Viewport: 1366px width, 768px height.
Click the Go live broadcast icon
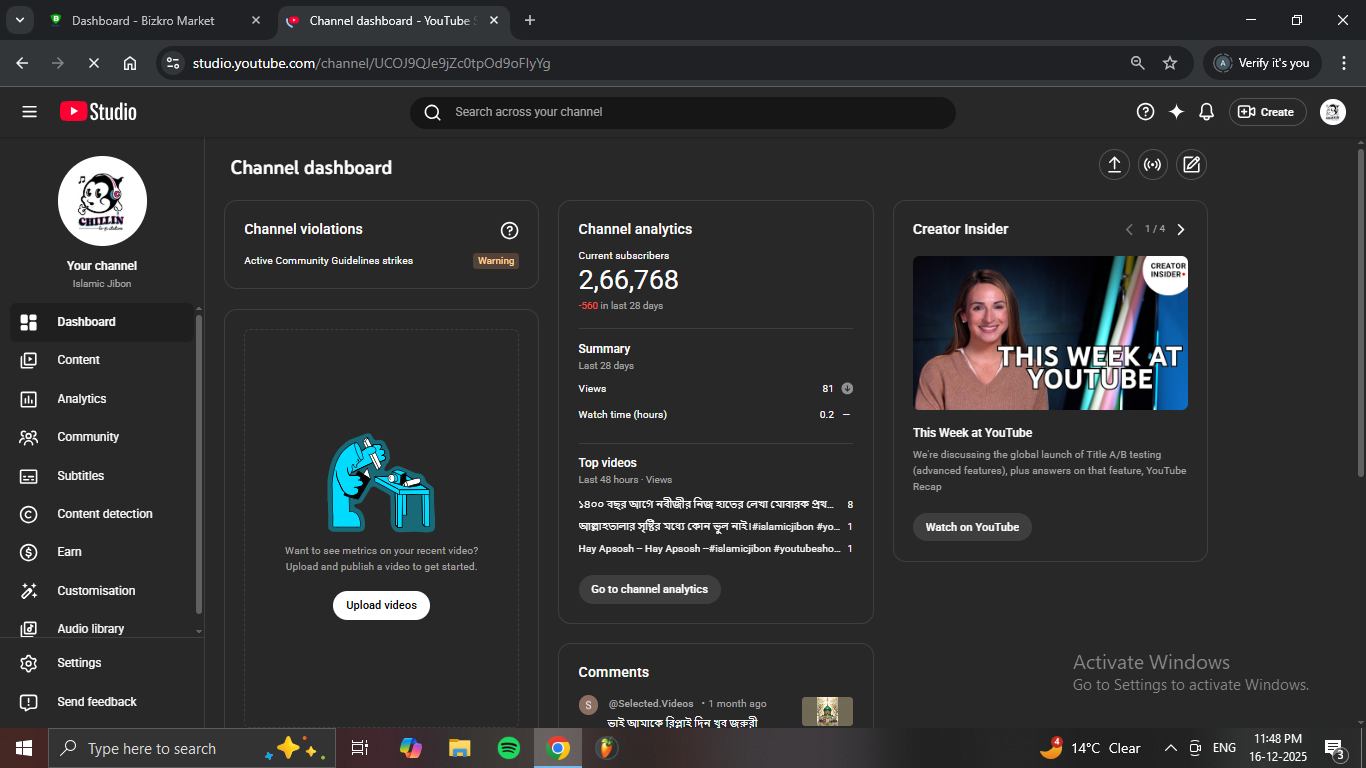coord(1153,165)
